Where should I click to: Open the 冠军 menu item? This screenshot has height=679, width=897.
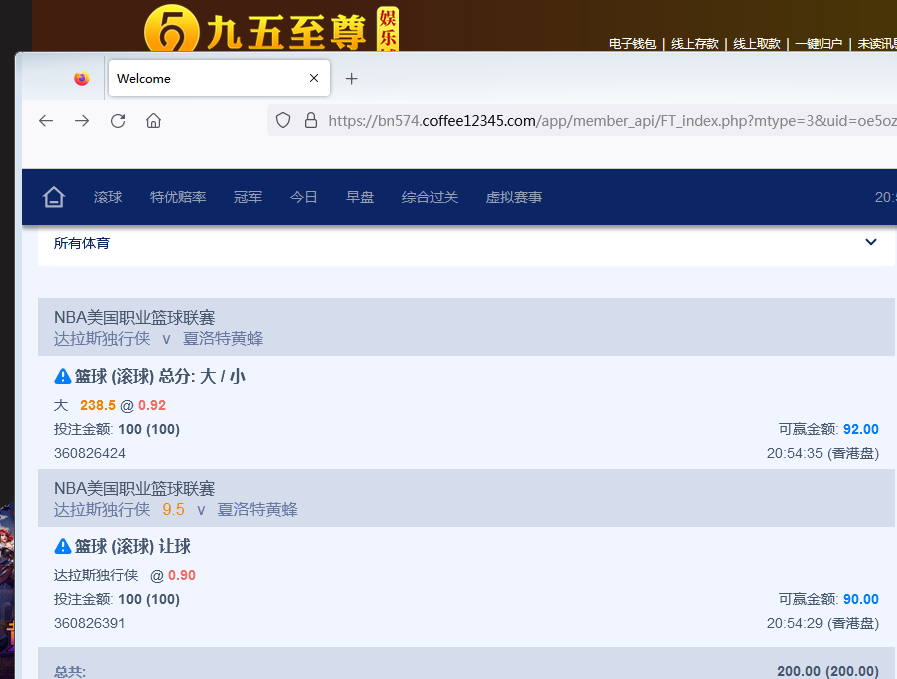(248, 197)
